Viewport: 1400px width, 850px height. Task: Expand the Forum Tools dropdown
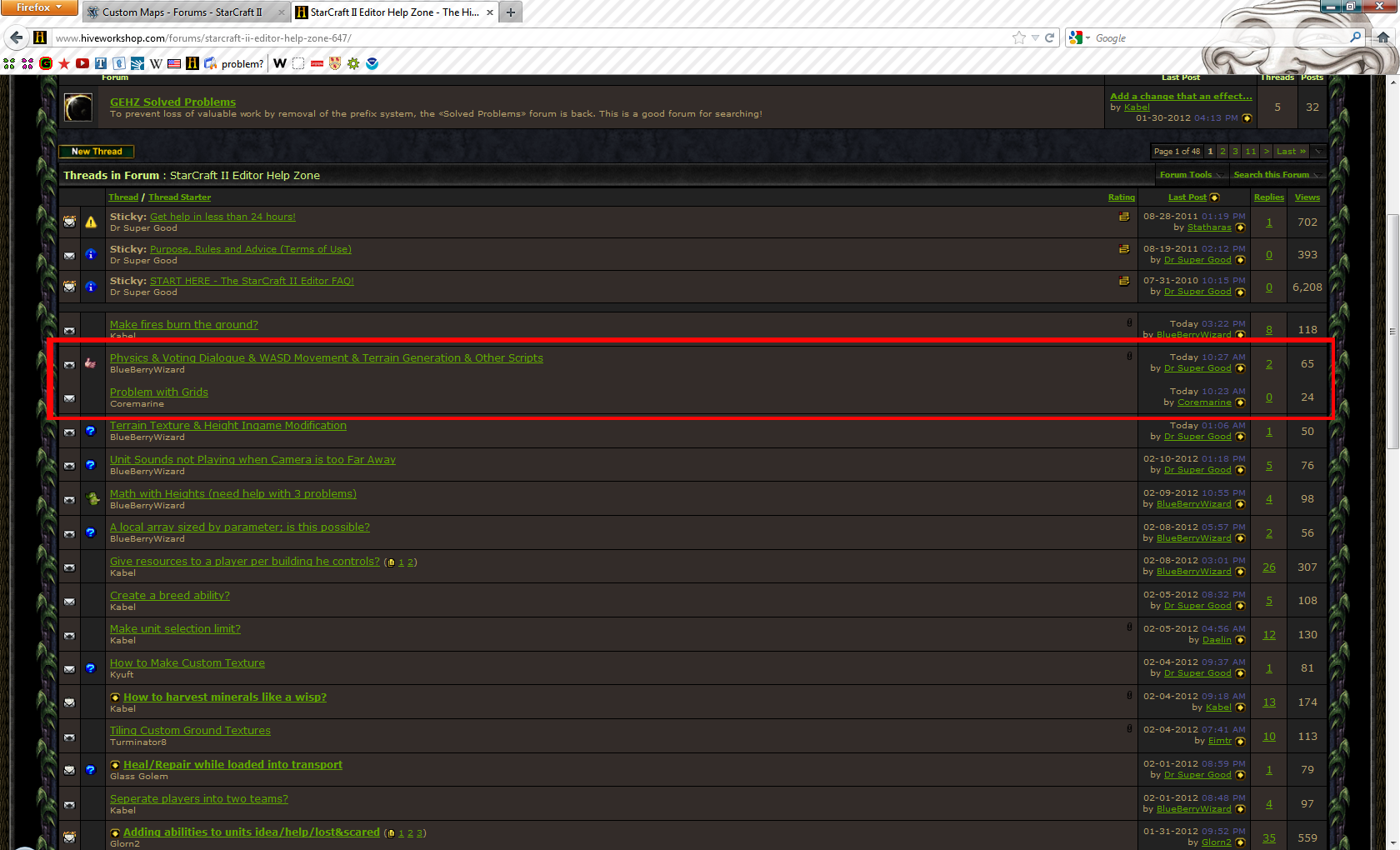coord(1190,175)
